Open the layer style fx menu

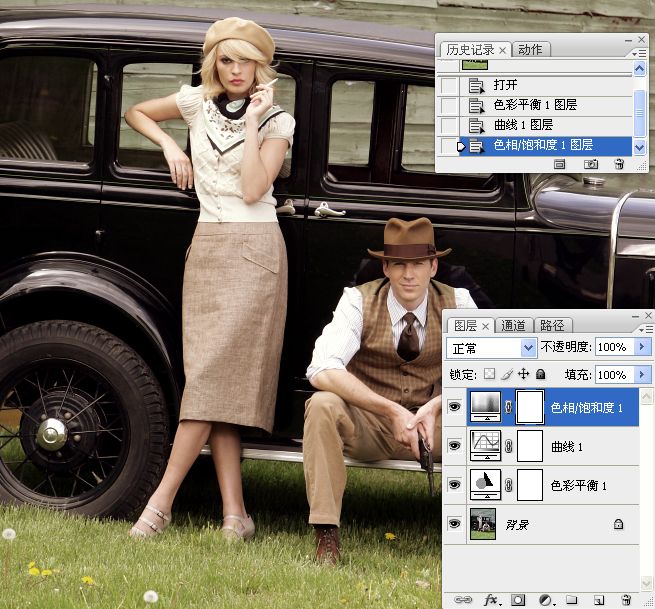[491, 600]
